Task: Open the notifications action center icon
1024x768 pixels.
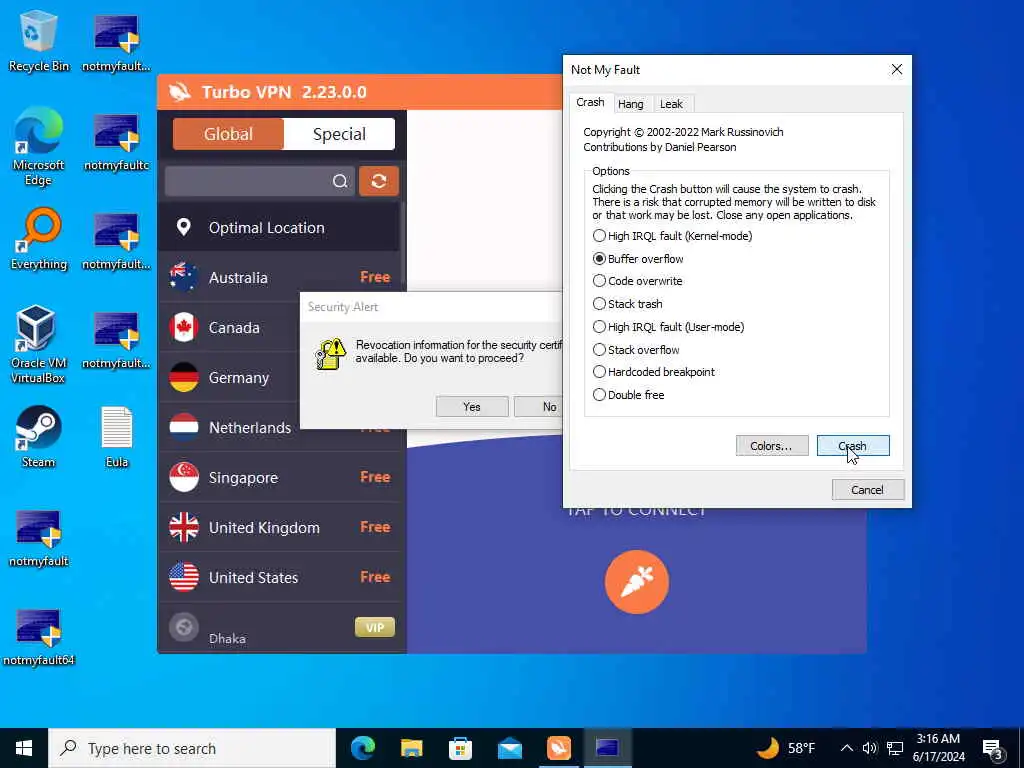Action: [992, 749]
